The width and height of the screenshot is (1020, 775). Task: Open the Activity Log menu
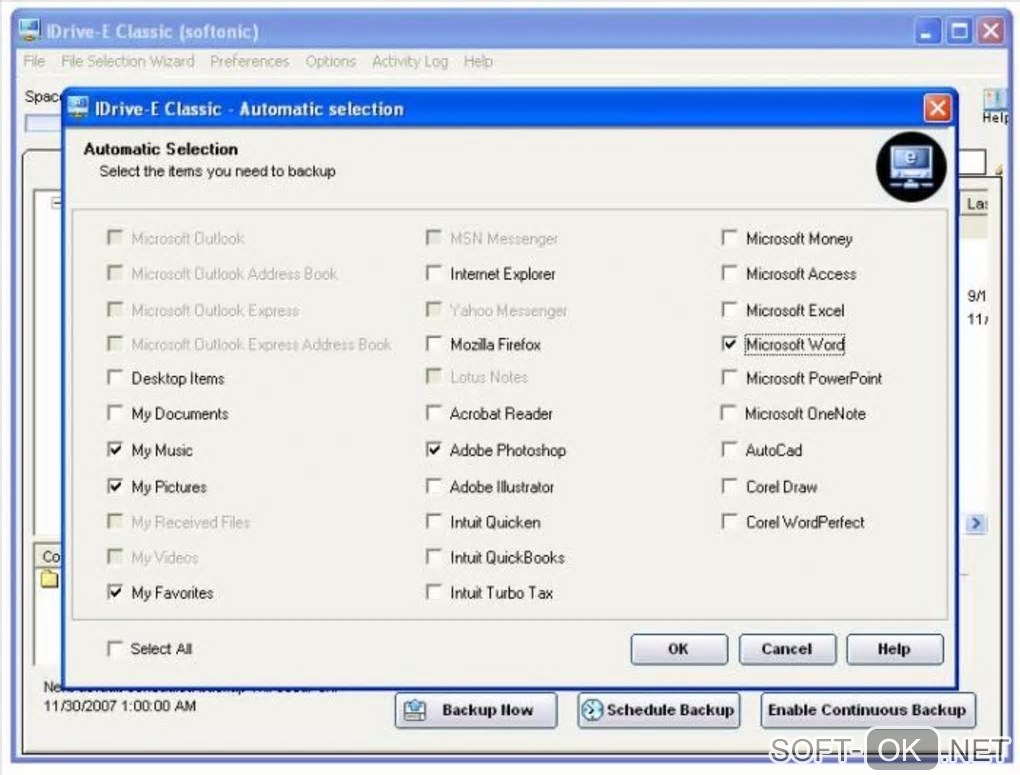tap(410, 61)
